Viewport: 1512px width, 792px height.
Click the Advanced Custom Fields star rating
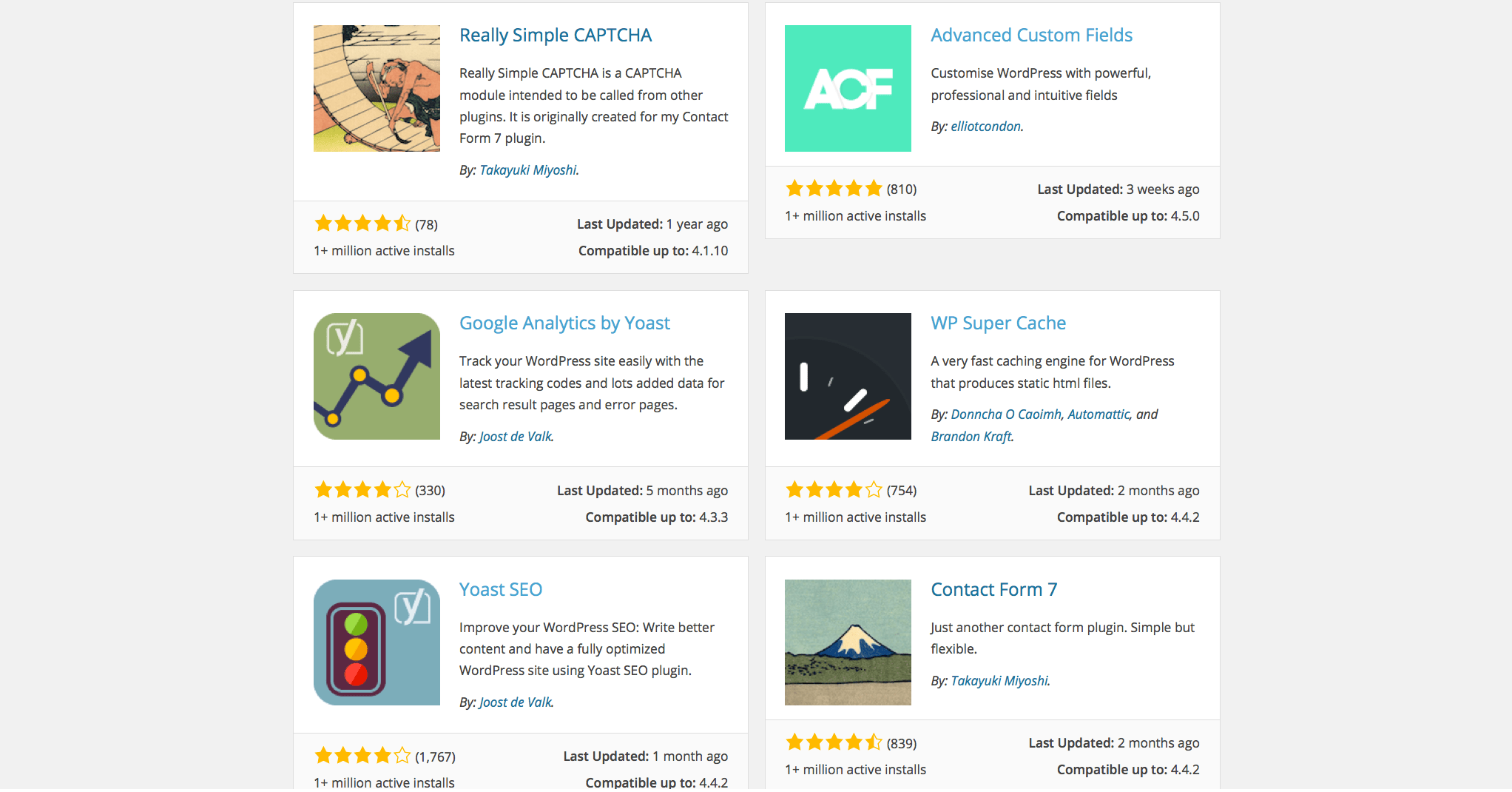tap(834, 189)
